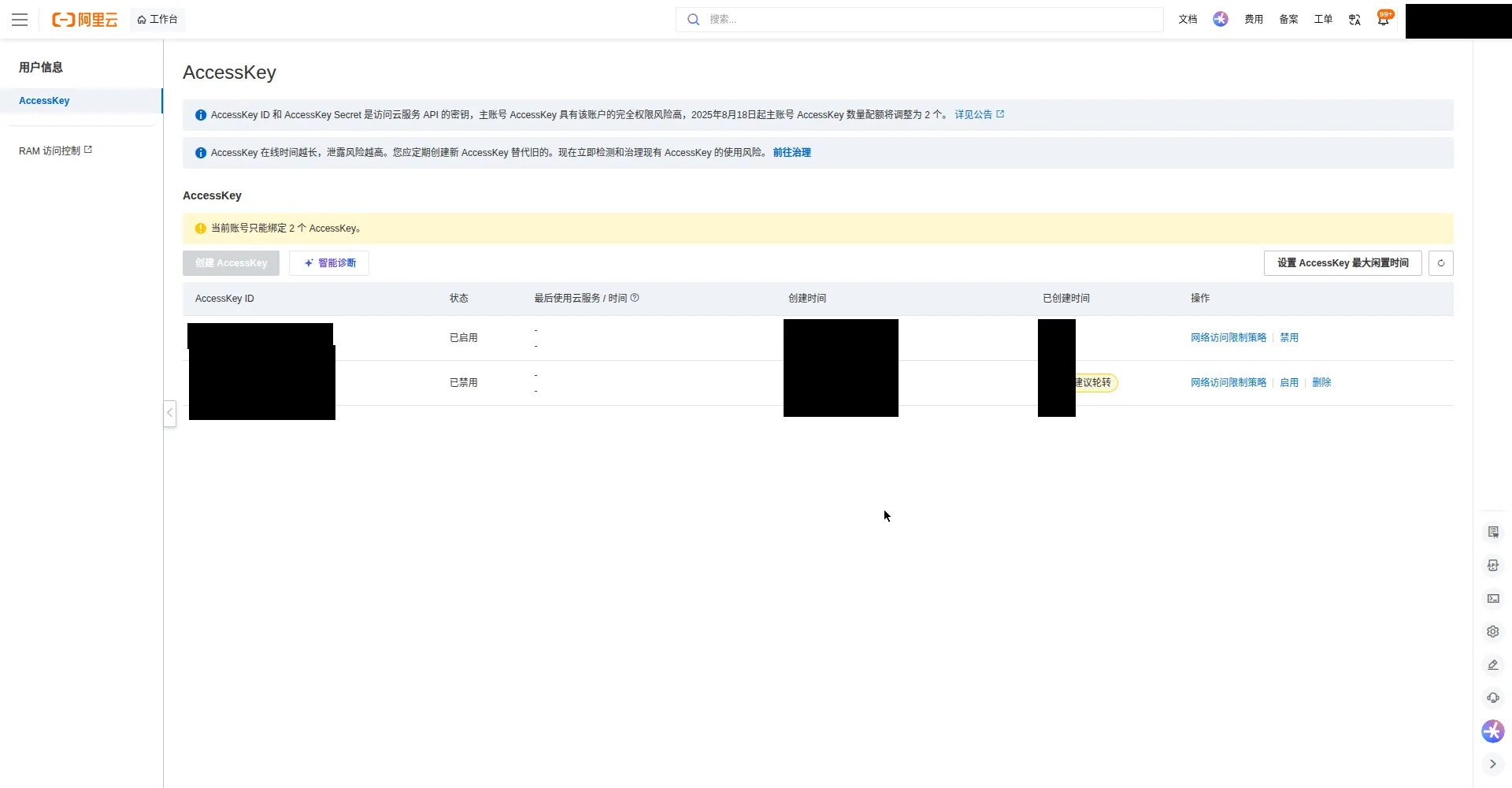Click the 用户信息 sidebar heading
1512x788 pixels.
click(x=41, y=68)
